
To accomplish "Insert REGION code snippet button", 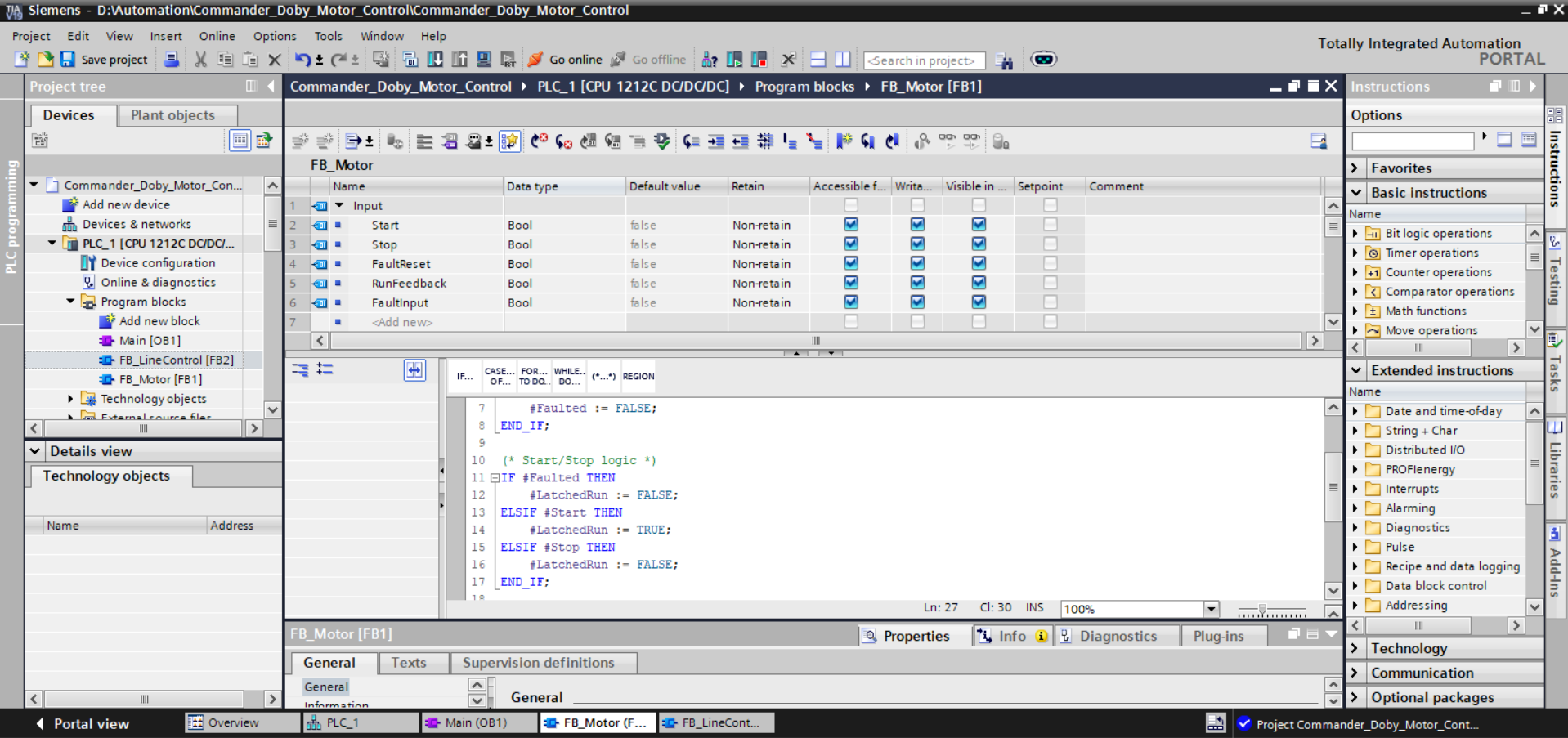I will point(638,377).
